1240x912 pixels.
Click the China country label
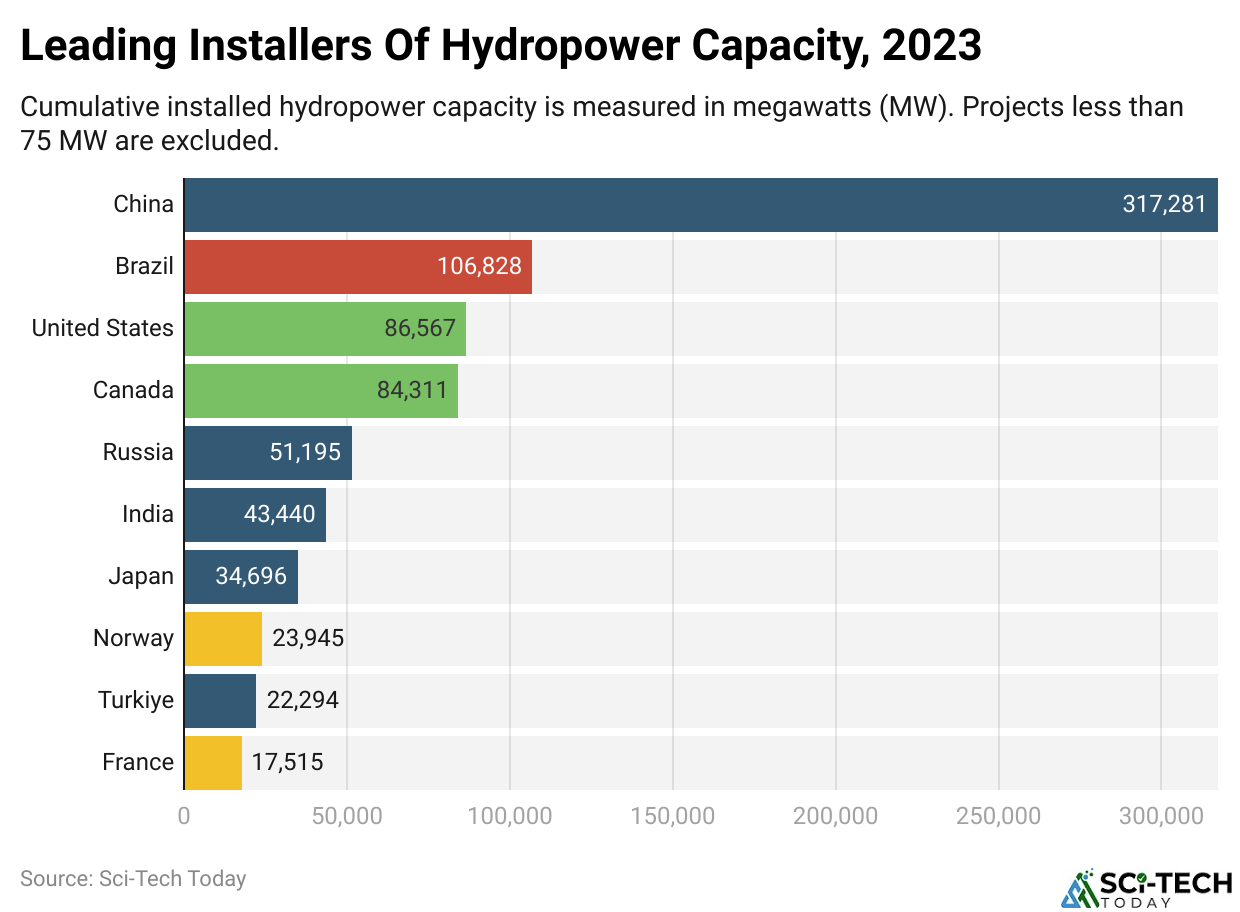(143, 205)
